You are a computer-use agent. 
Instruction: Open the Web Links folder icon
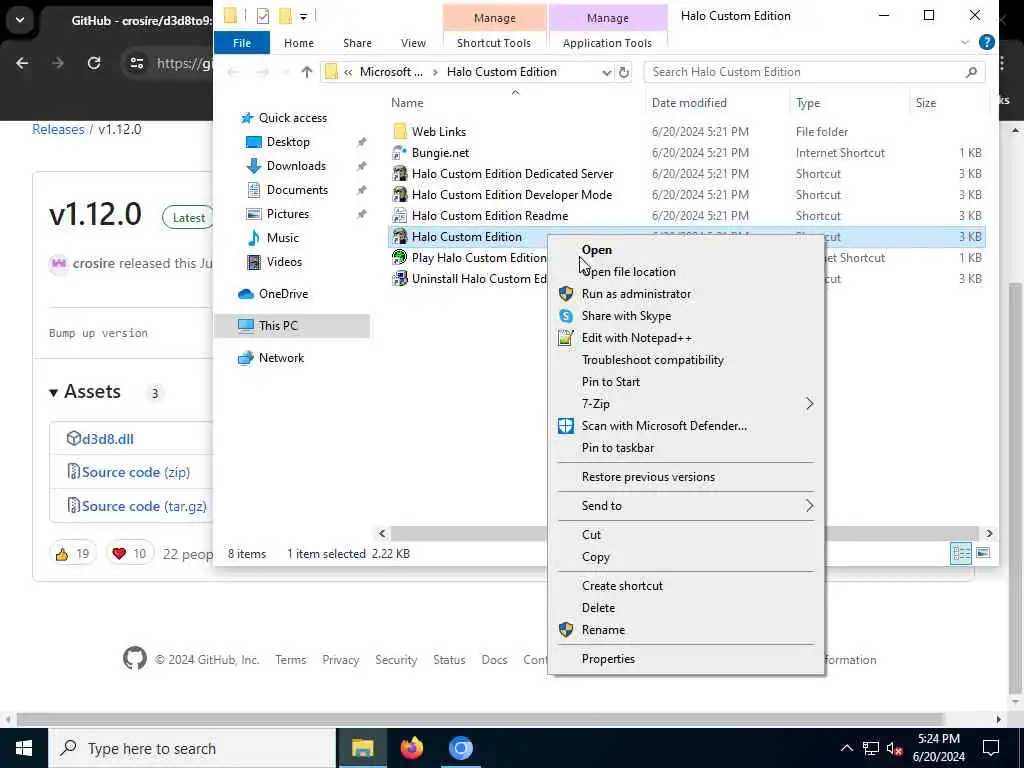[x=400, y=131]
